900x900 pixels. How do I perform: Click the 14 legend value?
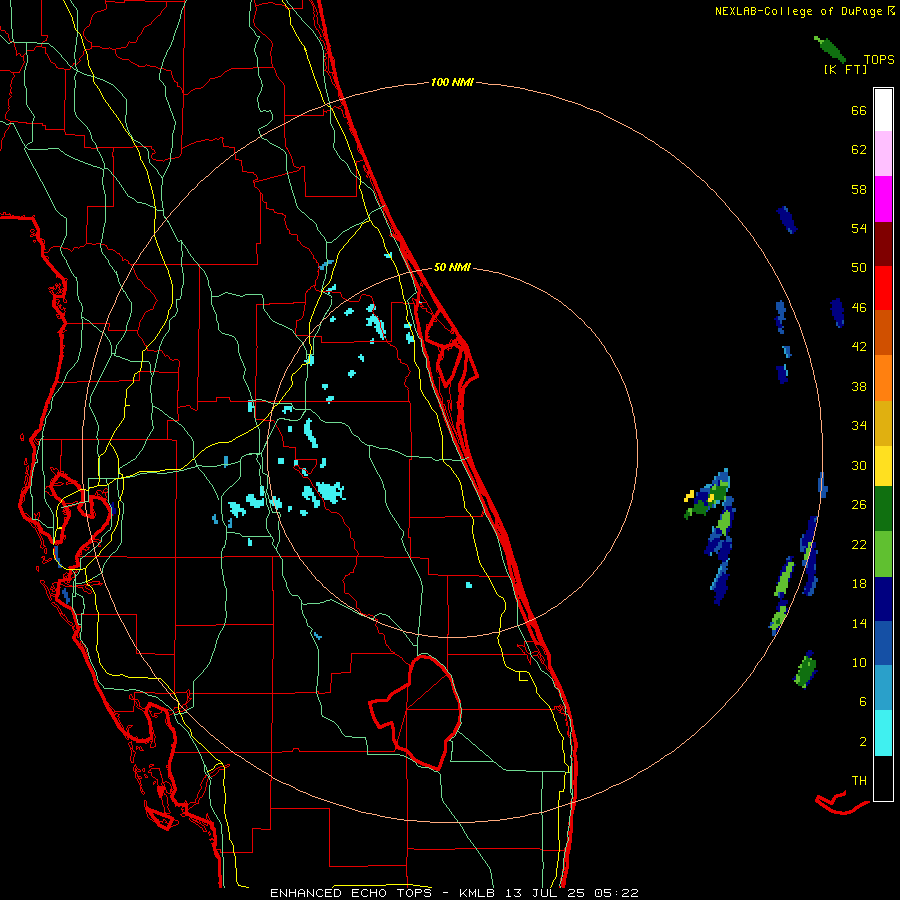coord(859,624)
